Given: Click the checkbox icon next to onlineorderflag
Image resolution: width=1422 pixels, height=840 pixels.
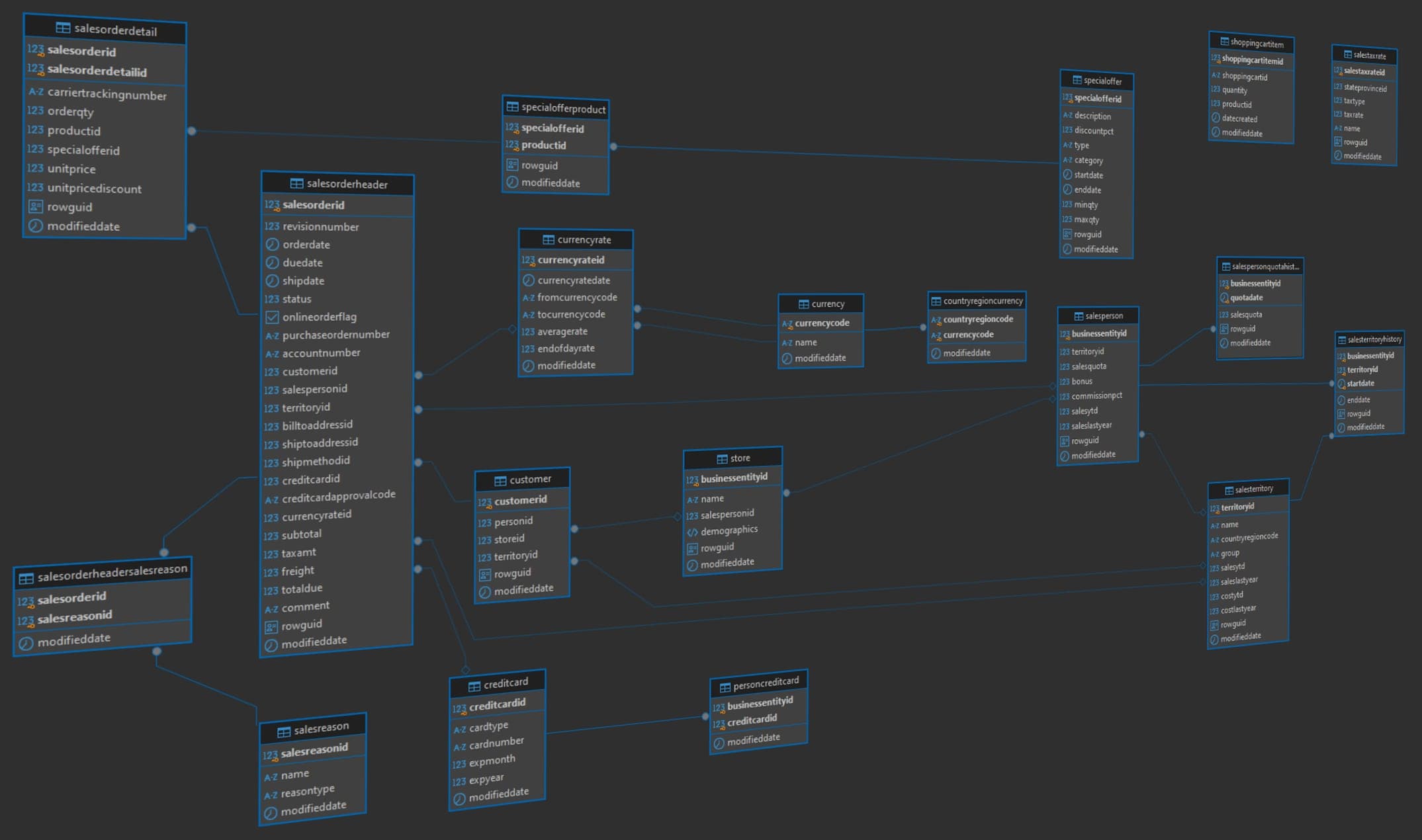Looking at the screenshot, I should coord(272,317).
